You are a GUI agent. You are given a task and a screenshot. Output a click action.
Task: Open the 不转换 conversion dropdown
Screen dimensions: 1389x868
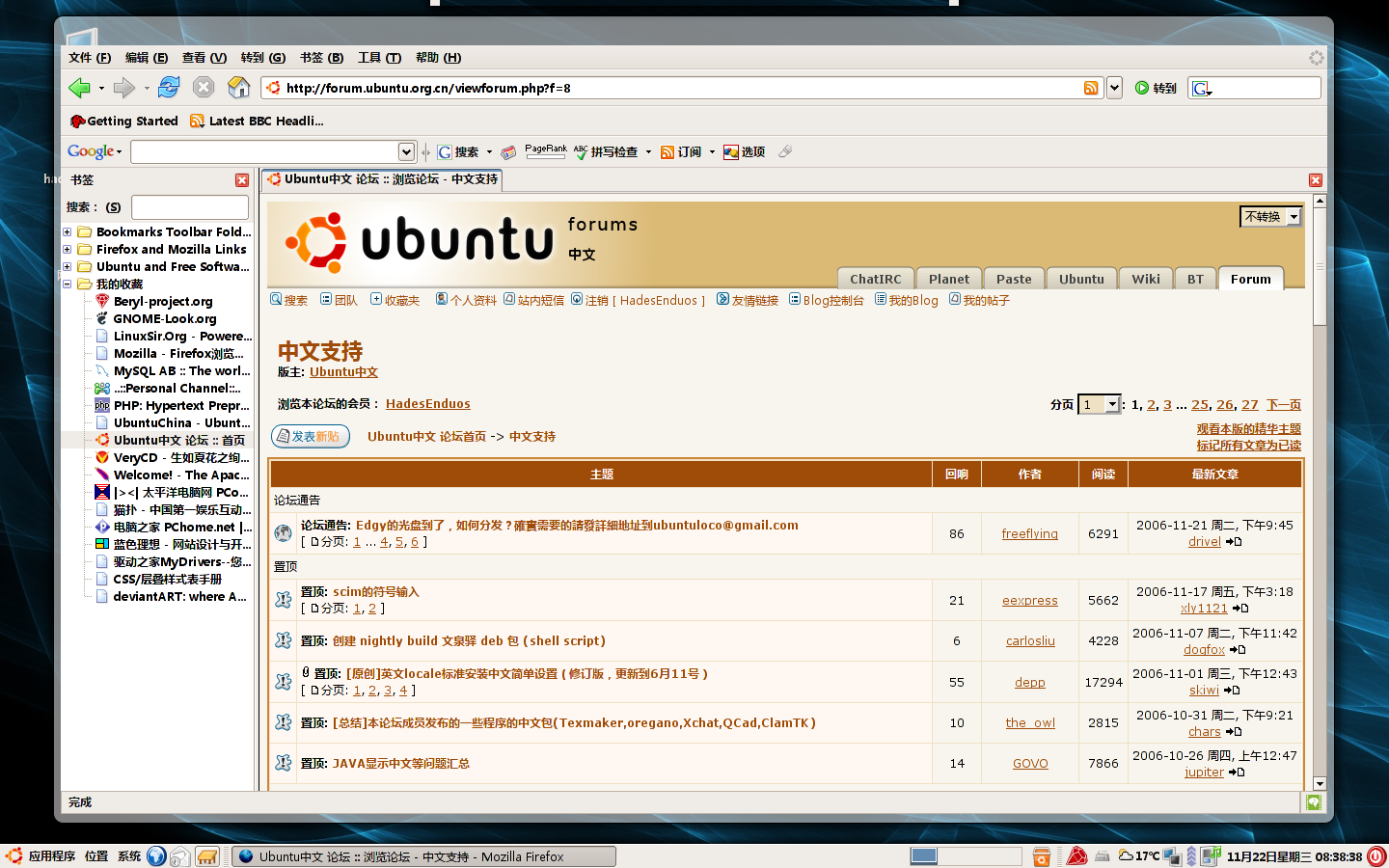(x=1270, y=217)
